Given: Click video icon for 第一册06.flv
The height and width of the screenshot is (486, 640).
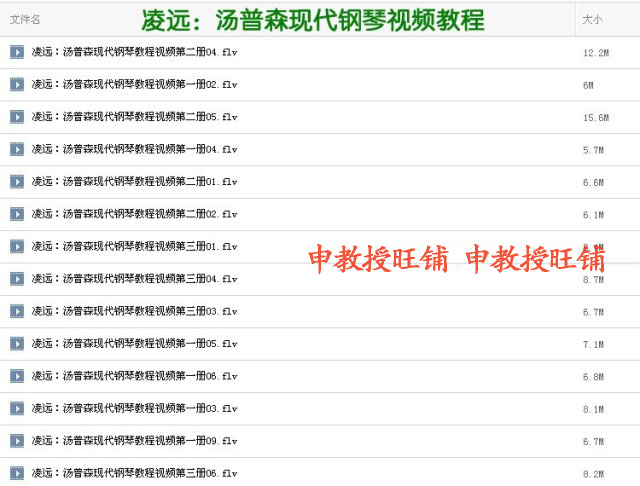Looking at the screenshot, I should 17,376.
